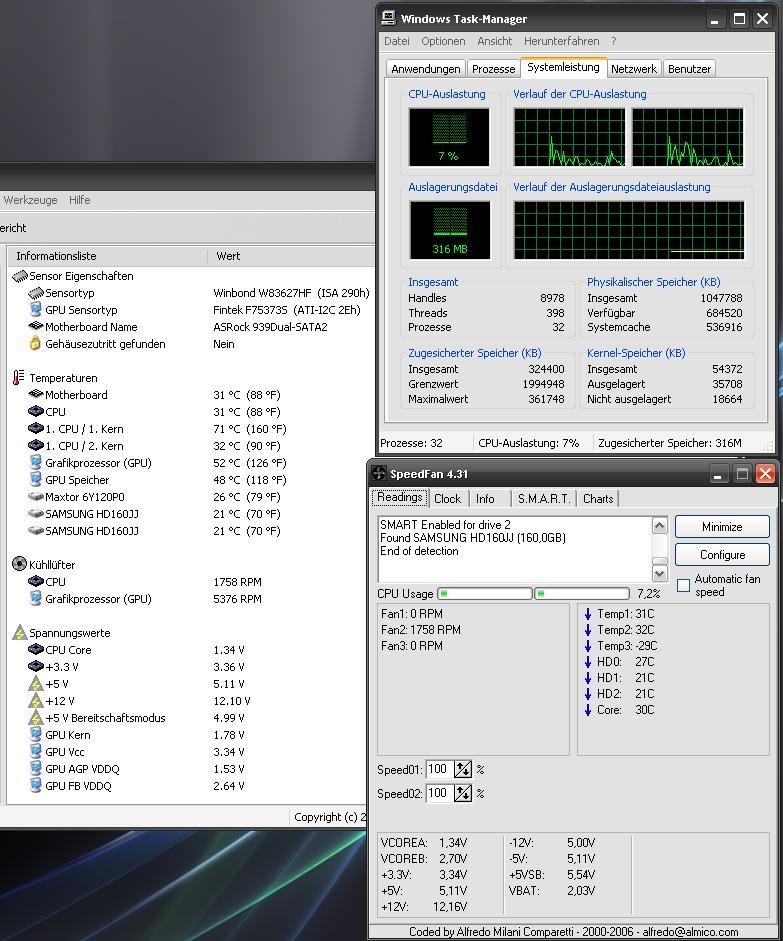Switch to the Netzwerk tab

pyautogui.click(x=634, y=68)
